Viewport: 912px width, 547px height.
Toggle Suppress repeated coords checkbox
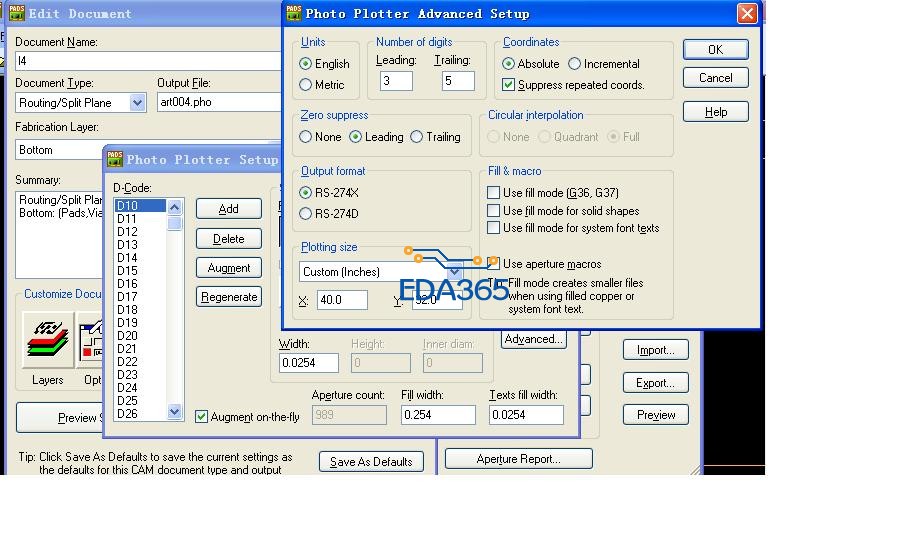(508, 84)
